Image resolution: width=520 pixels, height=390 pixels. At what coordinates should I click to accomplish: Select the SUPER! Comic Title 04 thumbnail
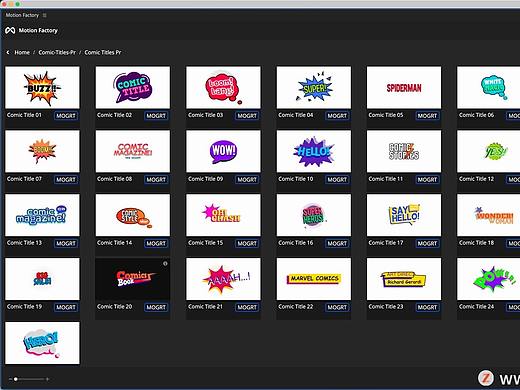314,87
